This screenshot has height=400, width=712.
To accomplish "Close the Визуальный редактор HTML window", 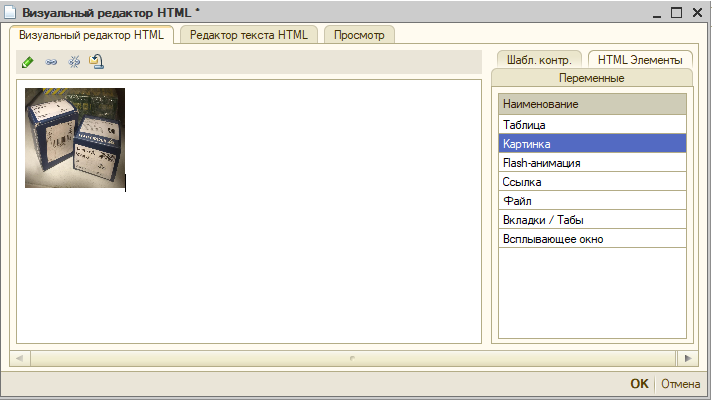I will point(697,12).
